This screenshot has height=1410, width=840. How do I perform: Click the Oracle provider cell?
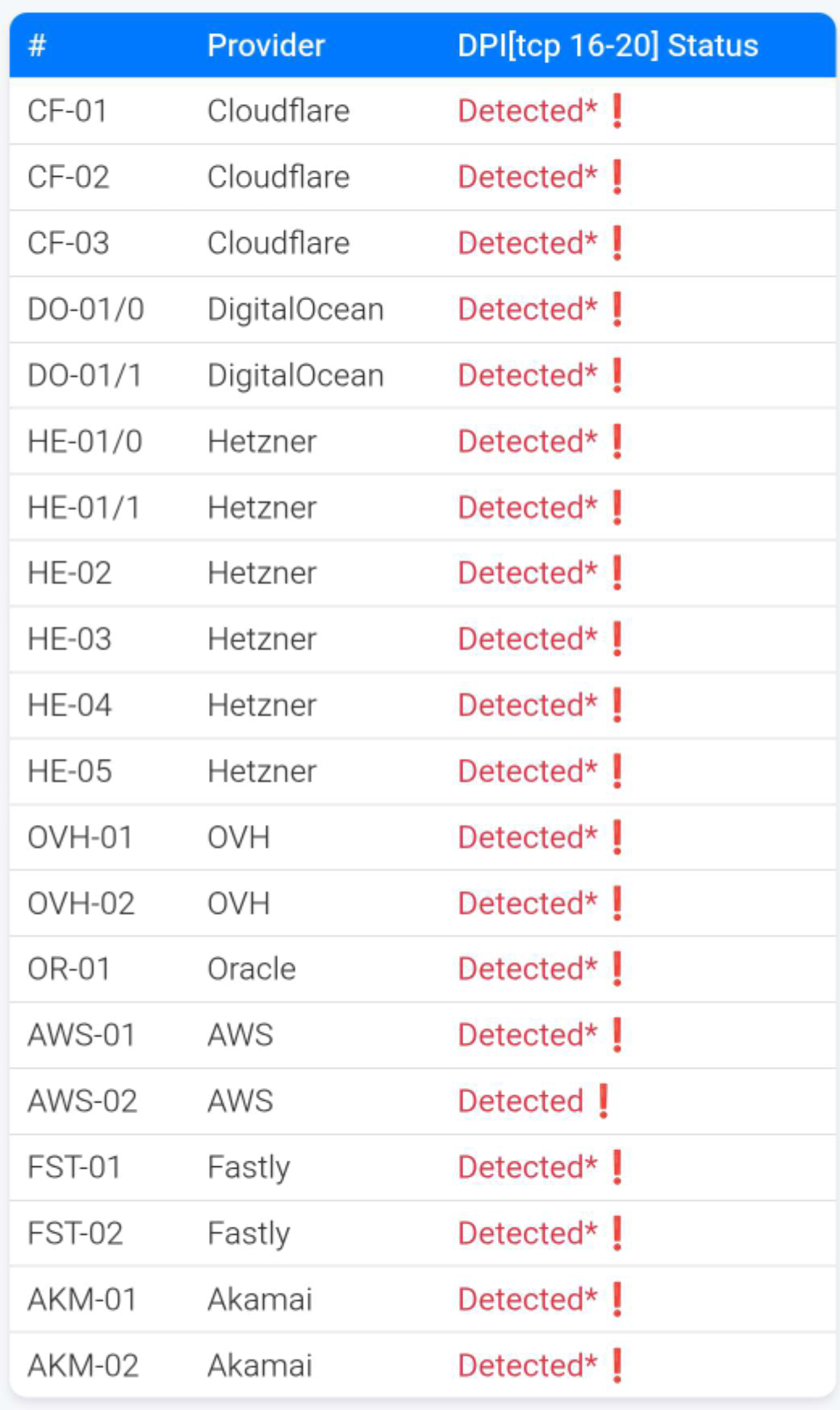(252, 969)
